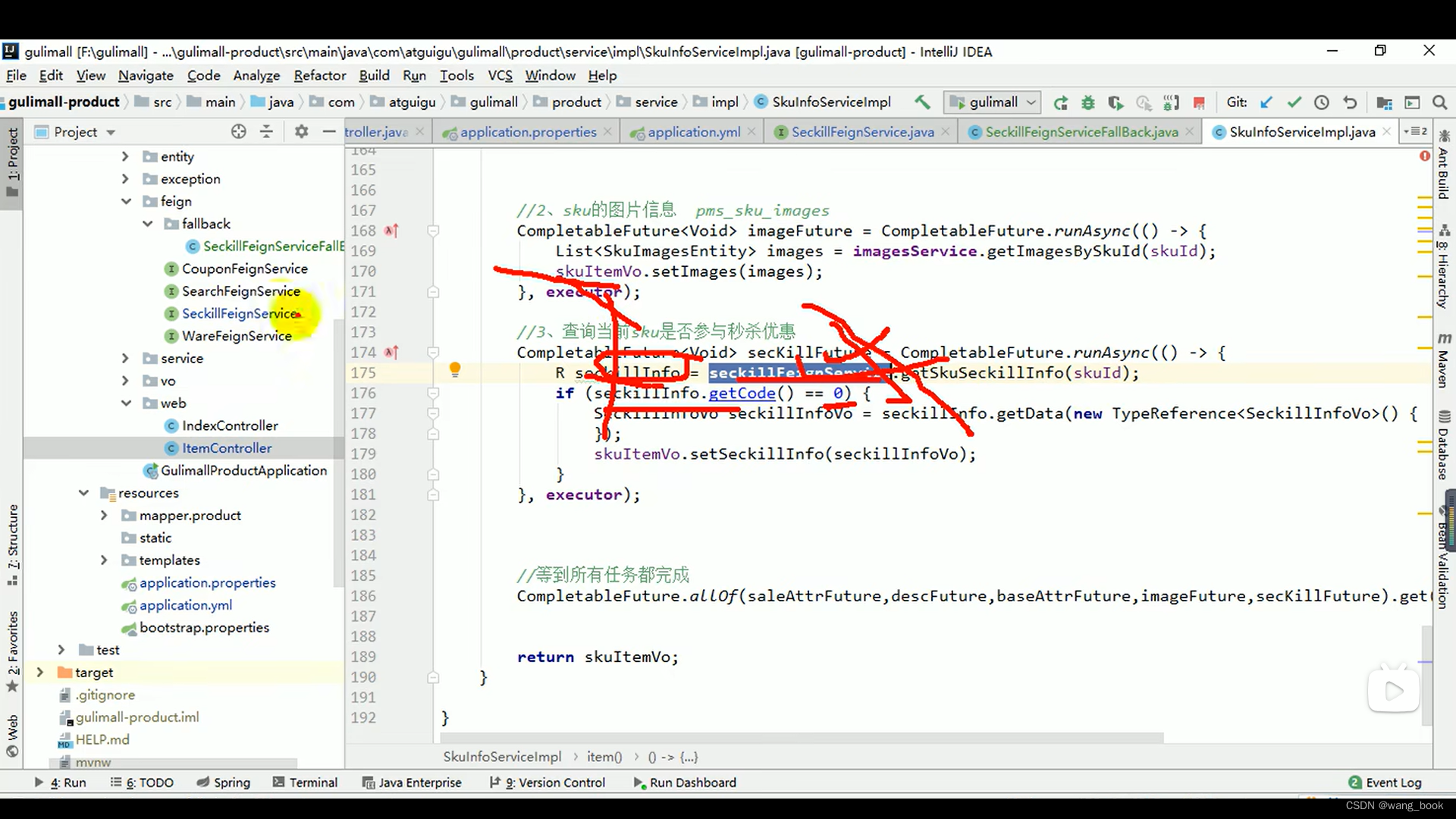Expand the target folder
The width and height of the screenshot is (1456, 819).
(x=40, y=673)
